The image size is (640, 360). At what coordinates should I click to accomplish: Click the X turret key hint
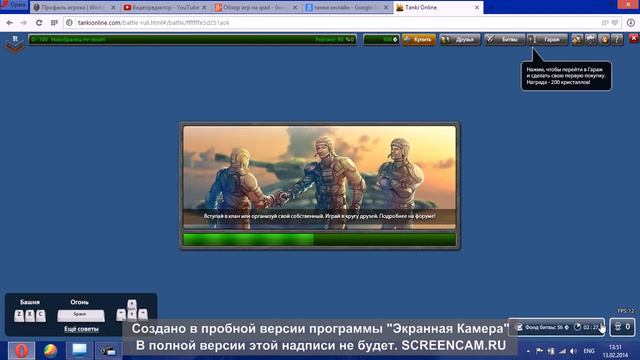coord(30,315)
